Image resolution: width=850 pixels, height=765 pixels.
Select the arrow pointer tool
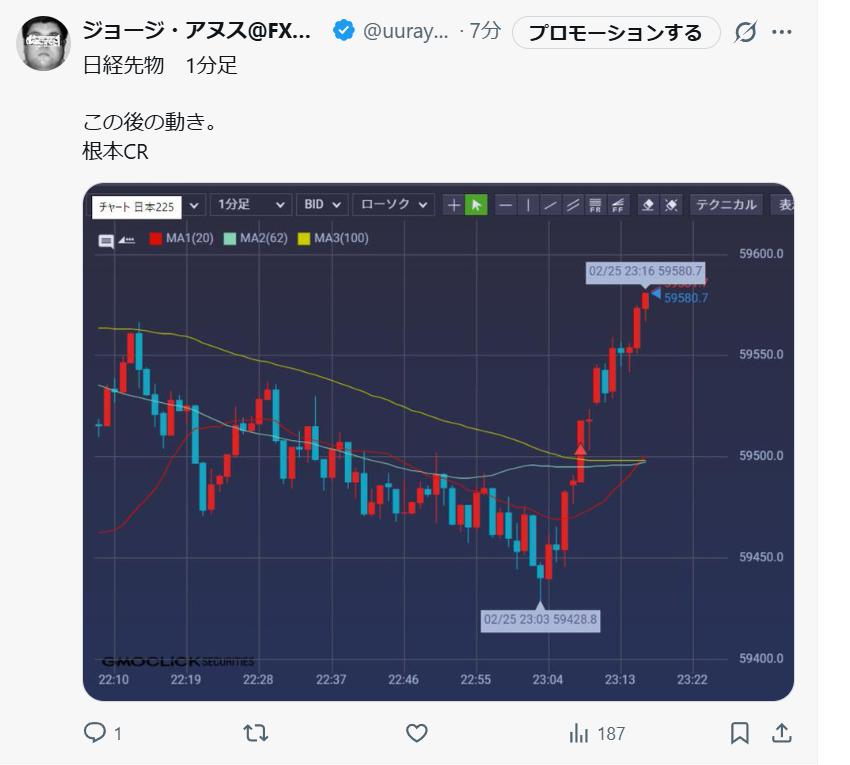tap(476, 205)
